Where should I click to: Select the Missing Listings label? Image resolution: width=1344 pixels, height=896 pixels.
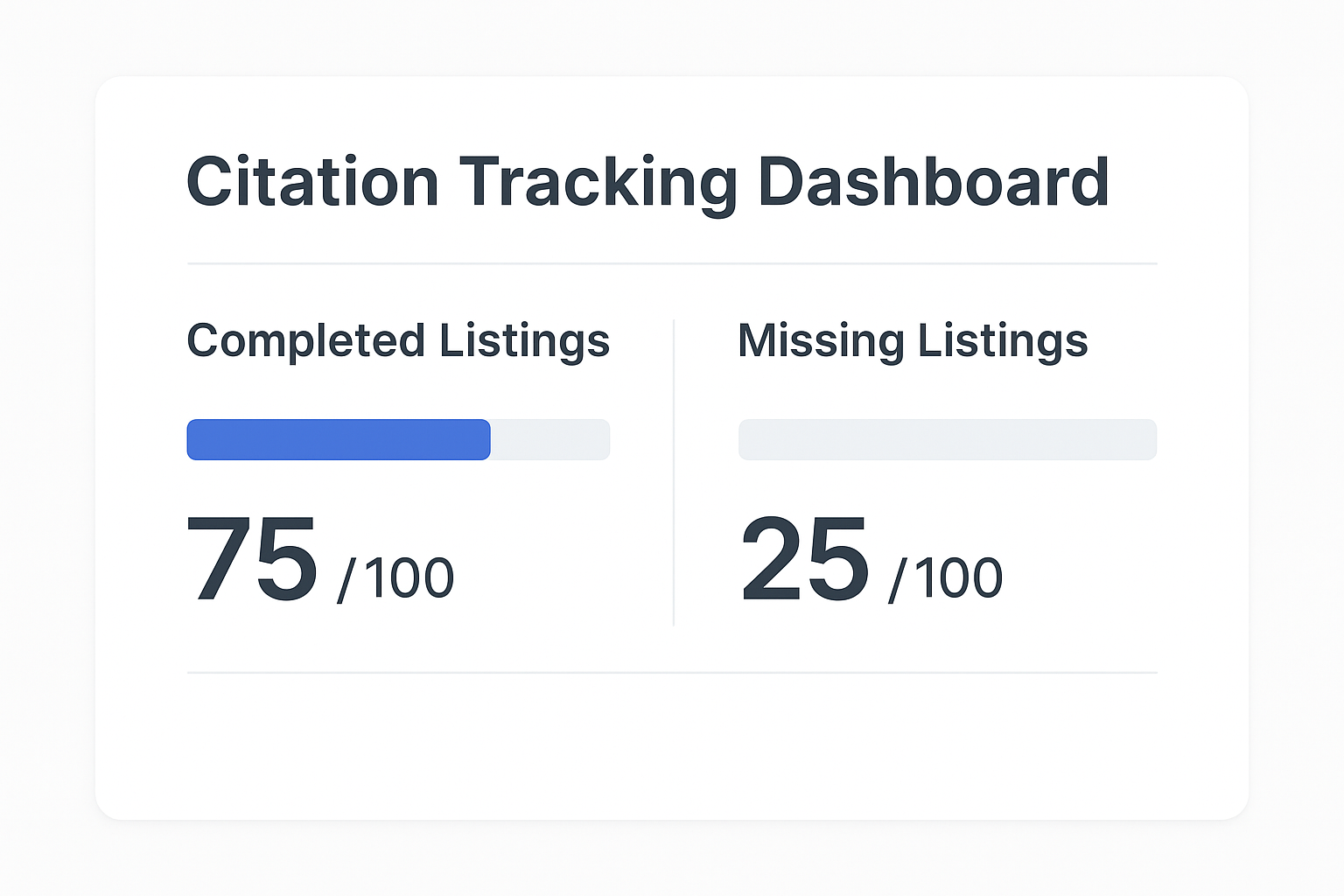click(913, 341)
